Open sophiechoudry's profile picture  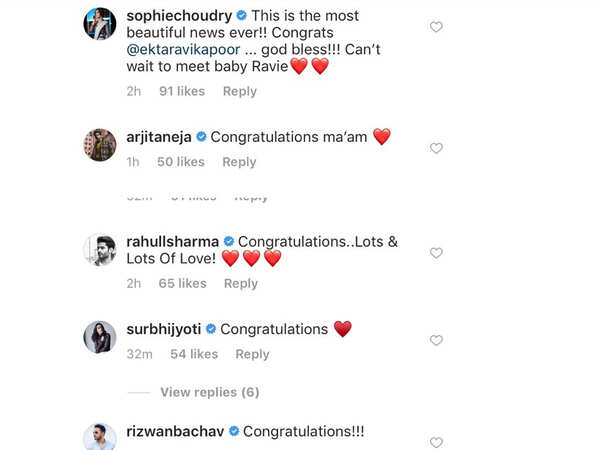click(x=100, y=24)
